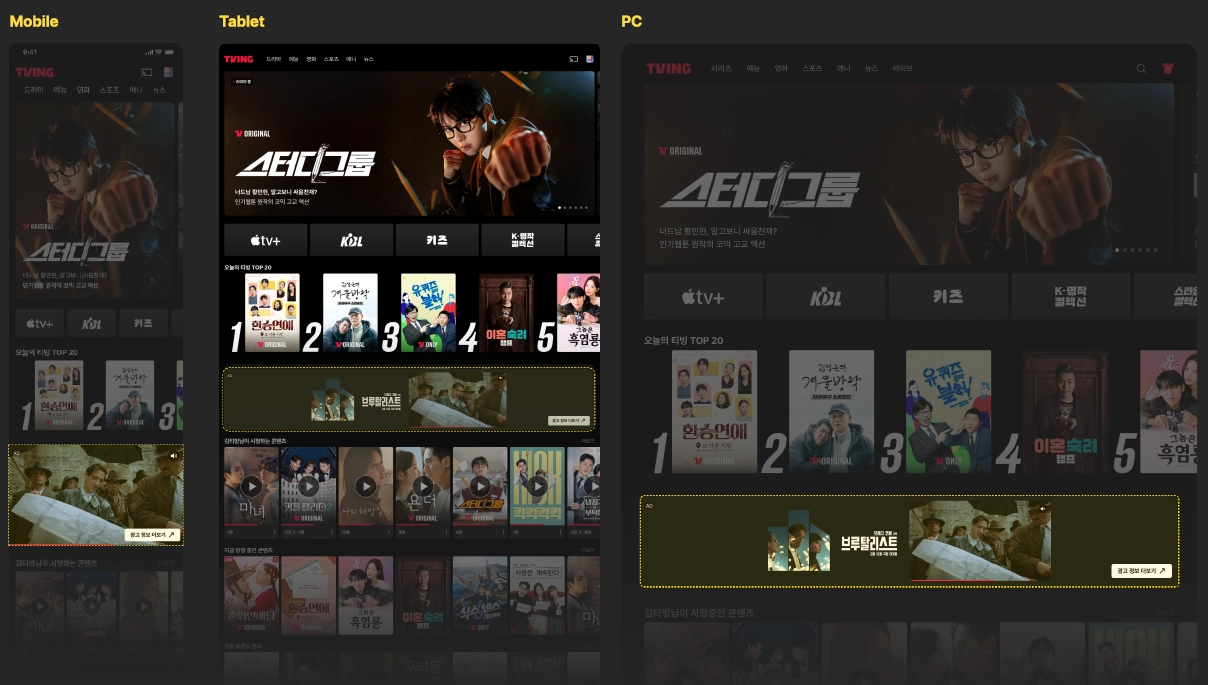Select the 드라마 tab in the Mobile nav

pos(34,90)
